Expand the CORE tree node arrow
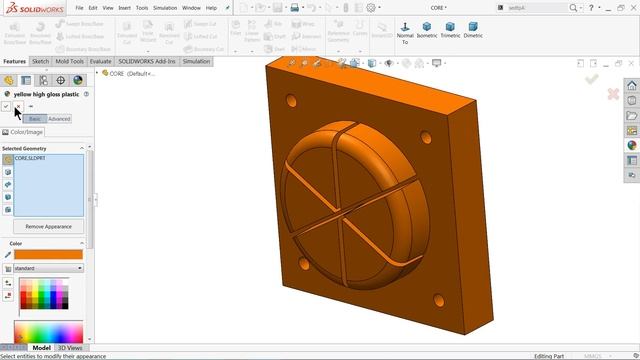This screenshot has height=360, width=640. pyautogui.click(x=97, y=73)
